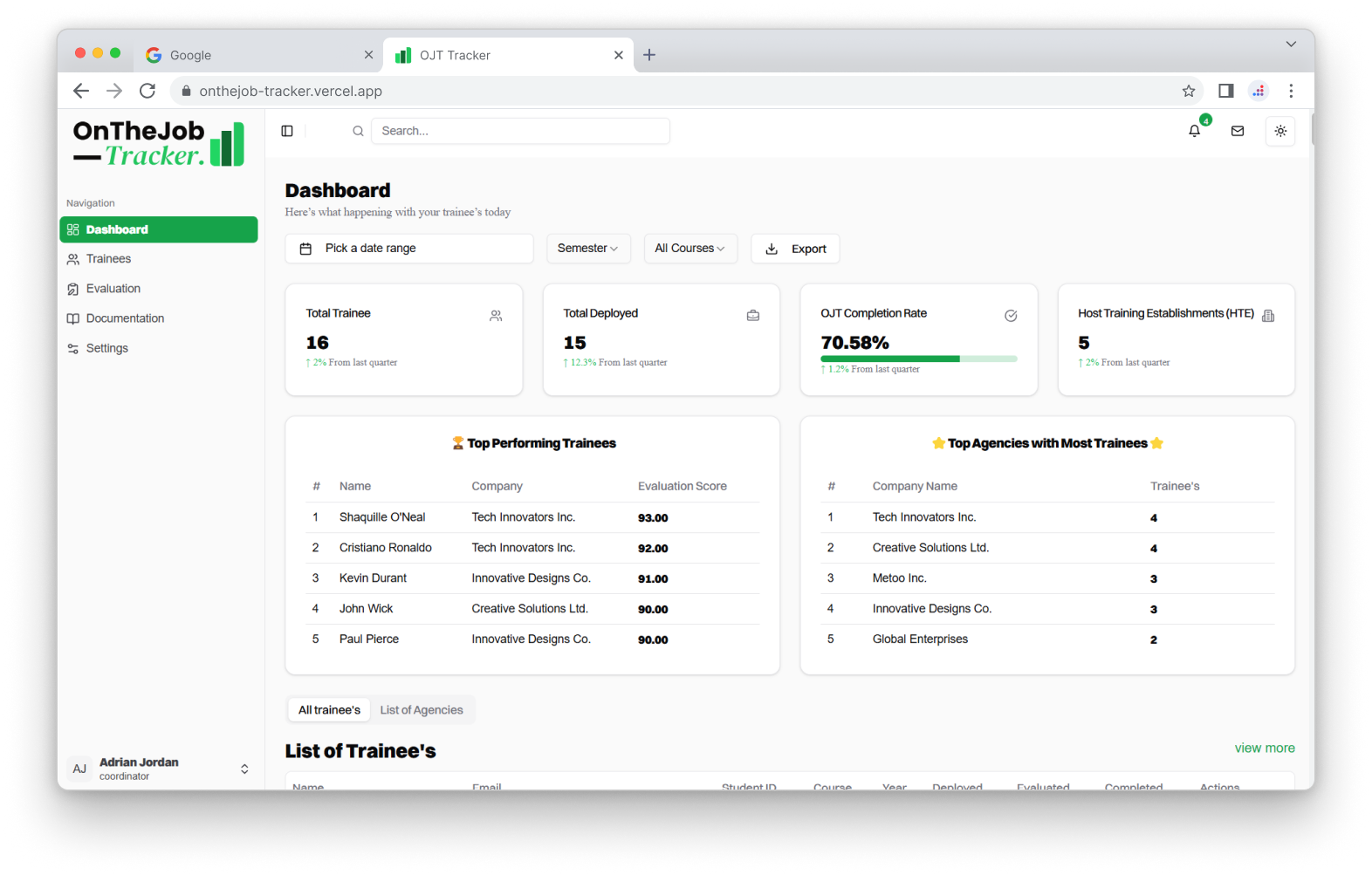
Task: Open the Pick a date range picker
Action: point(408,249)
